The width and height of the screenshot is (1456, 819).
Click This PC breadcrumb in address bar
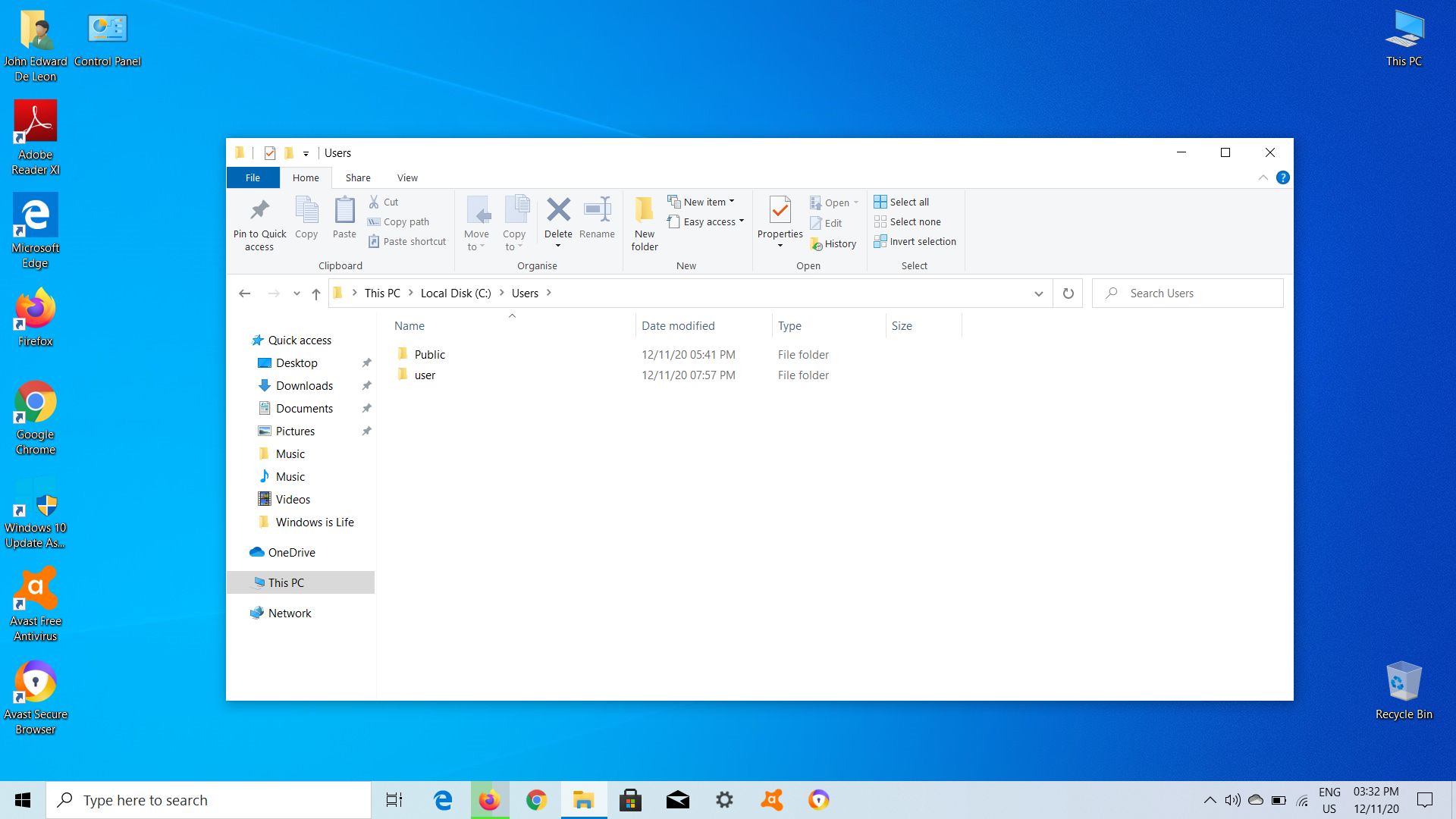[x=382, y=293]
